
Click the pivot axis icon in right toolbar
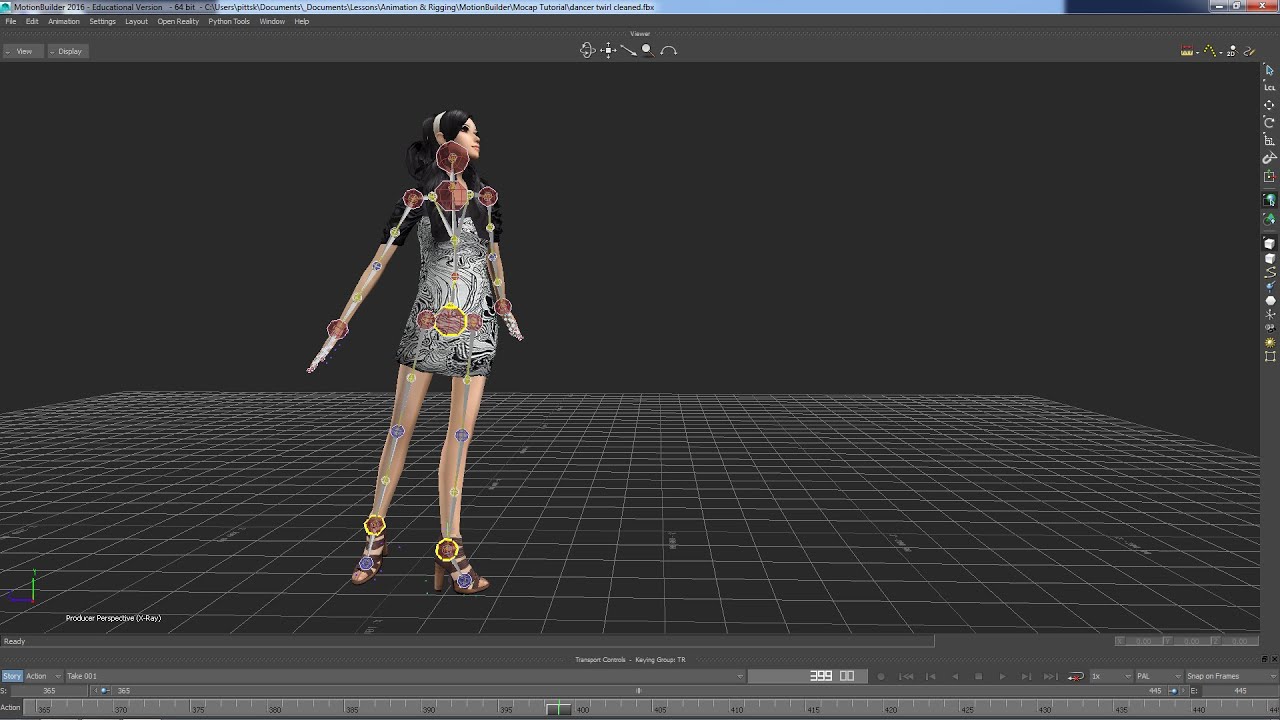point(1270,177)
